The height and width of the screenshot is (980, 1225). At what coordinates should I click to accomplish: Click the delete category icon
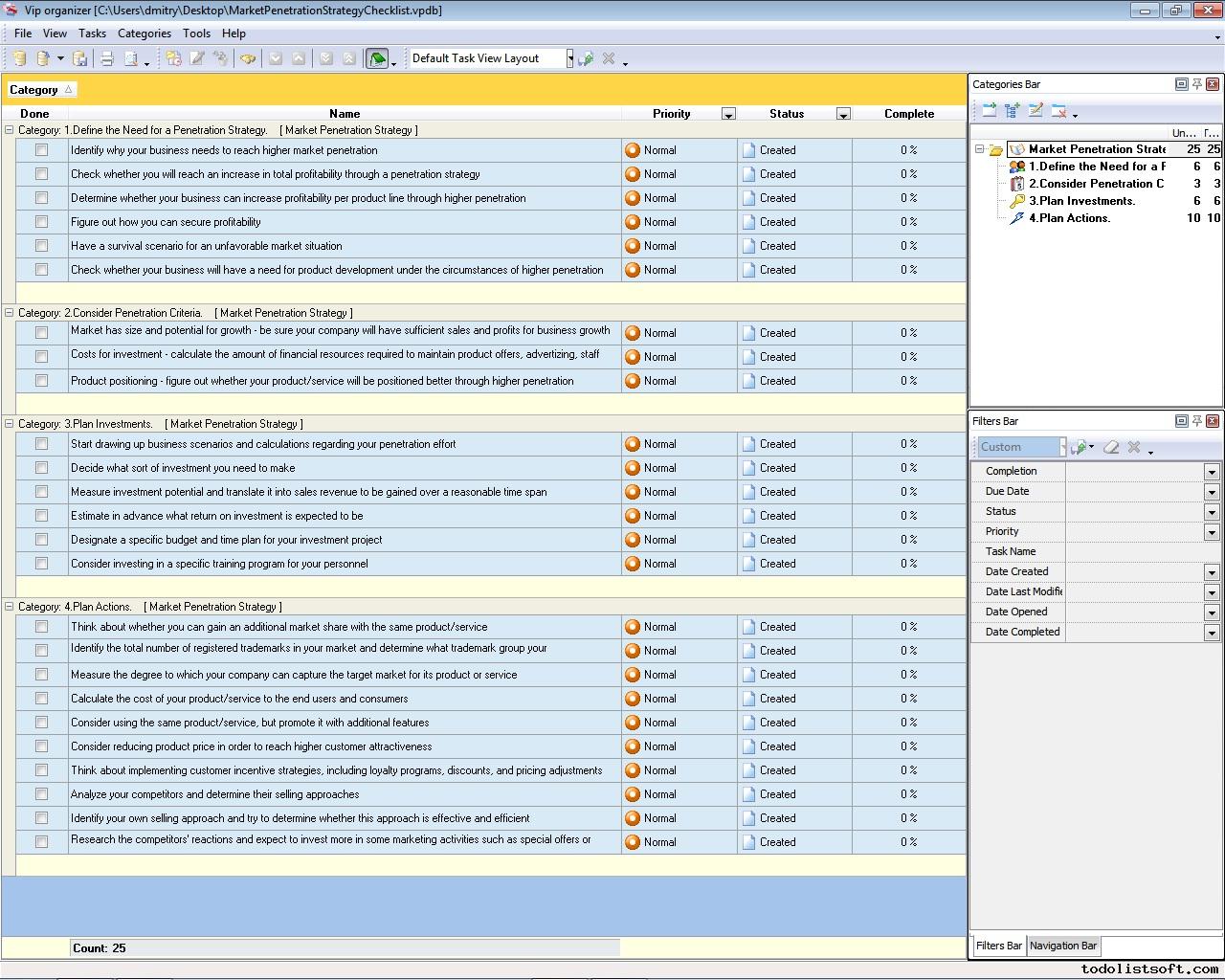point(1058,111)
